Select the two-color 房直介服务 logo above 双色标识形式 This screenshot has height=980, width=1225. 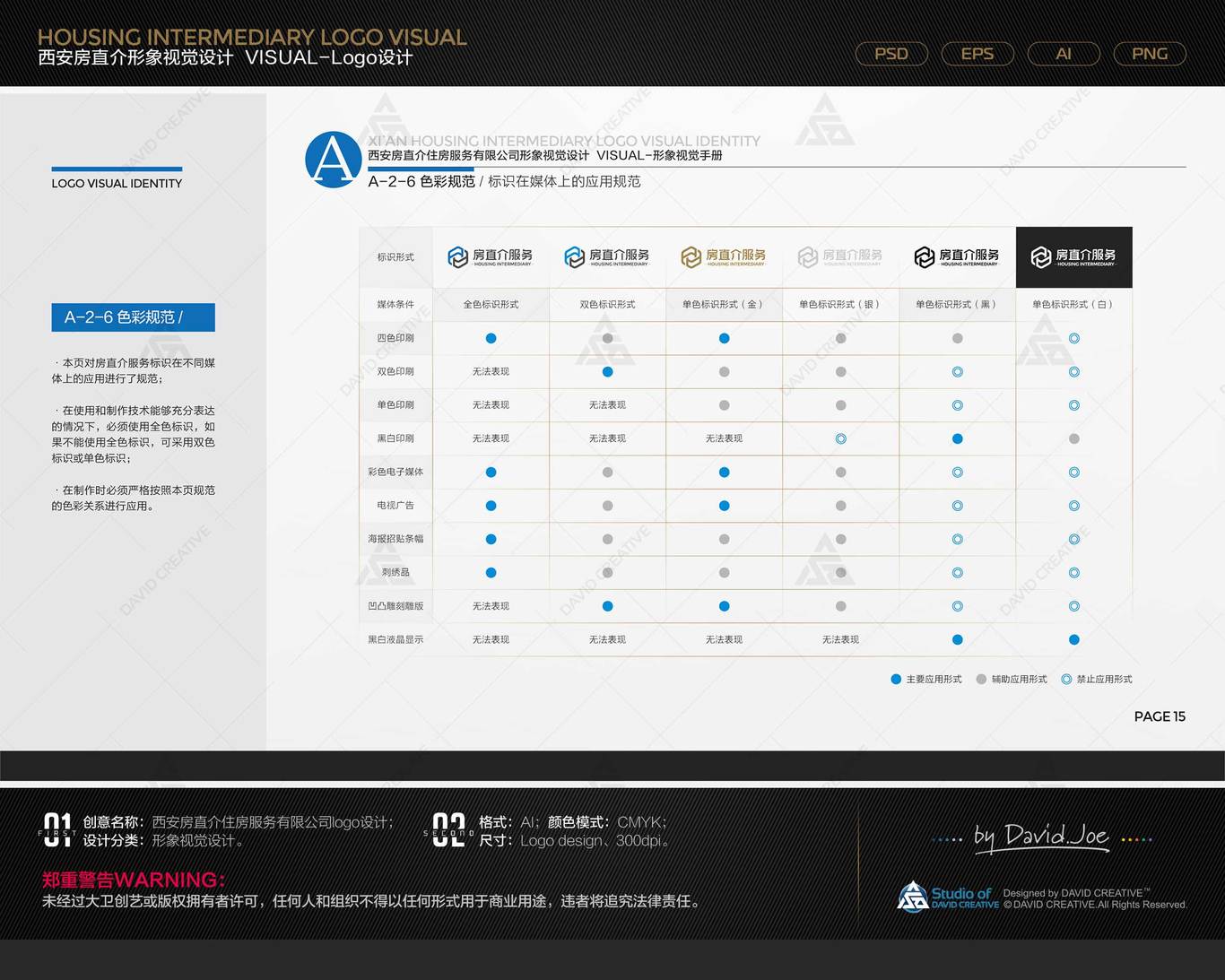click(x=607, y=257)
